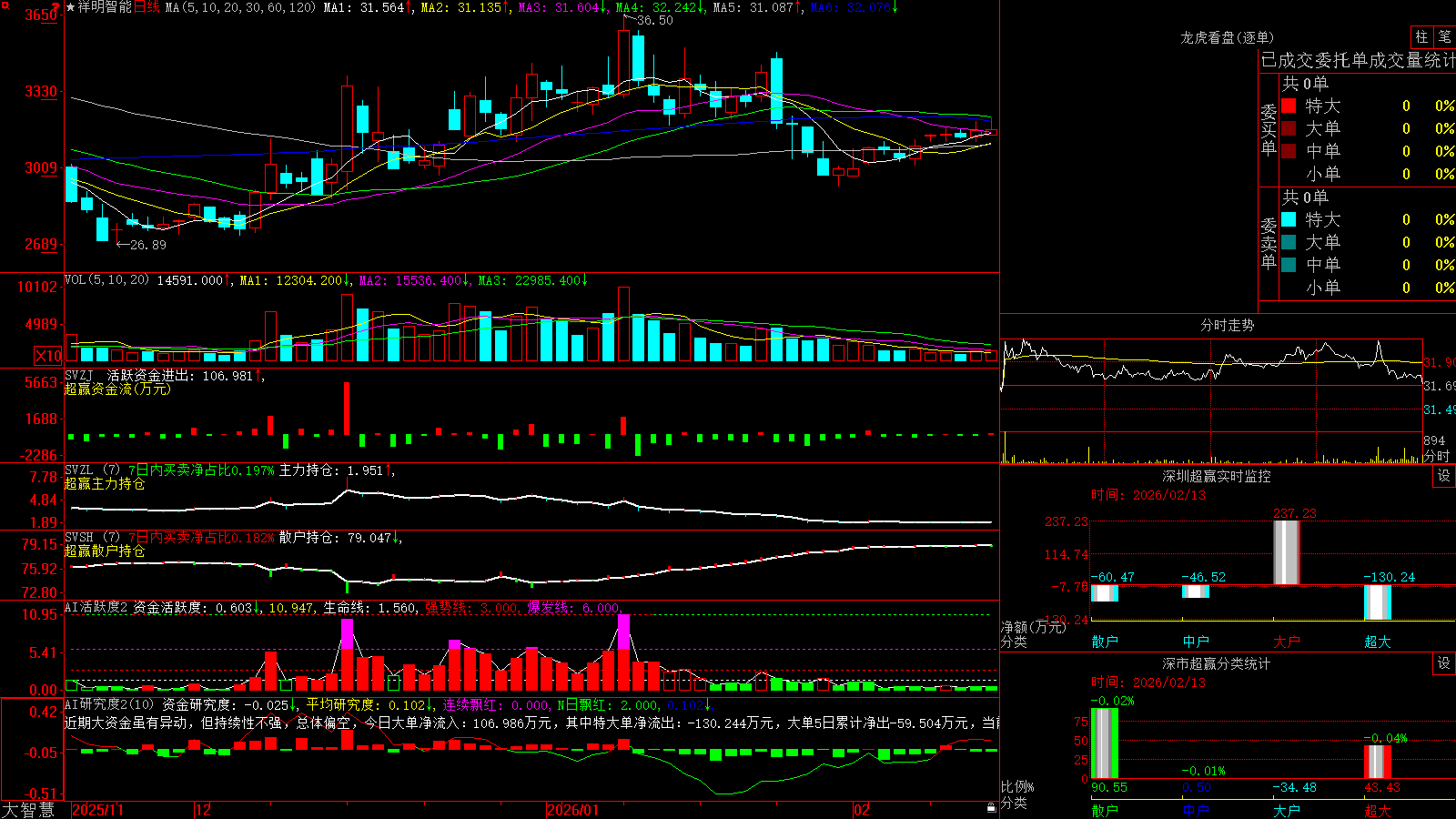Viewport: 1456px width, 819px height.
Task: Click the 已成交委托单成交量统计 header
Action: point(1358,60)
